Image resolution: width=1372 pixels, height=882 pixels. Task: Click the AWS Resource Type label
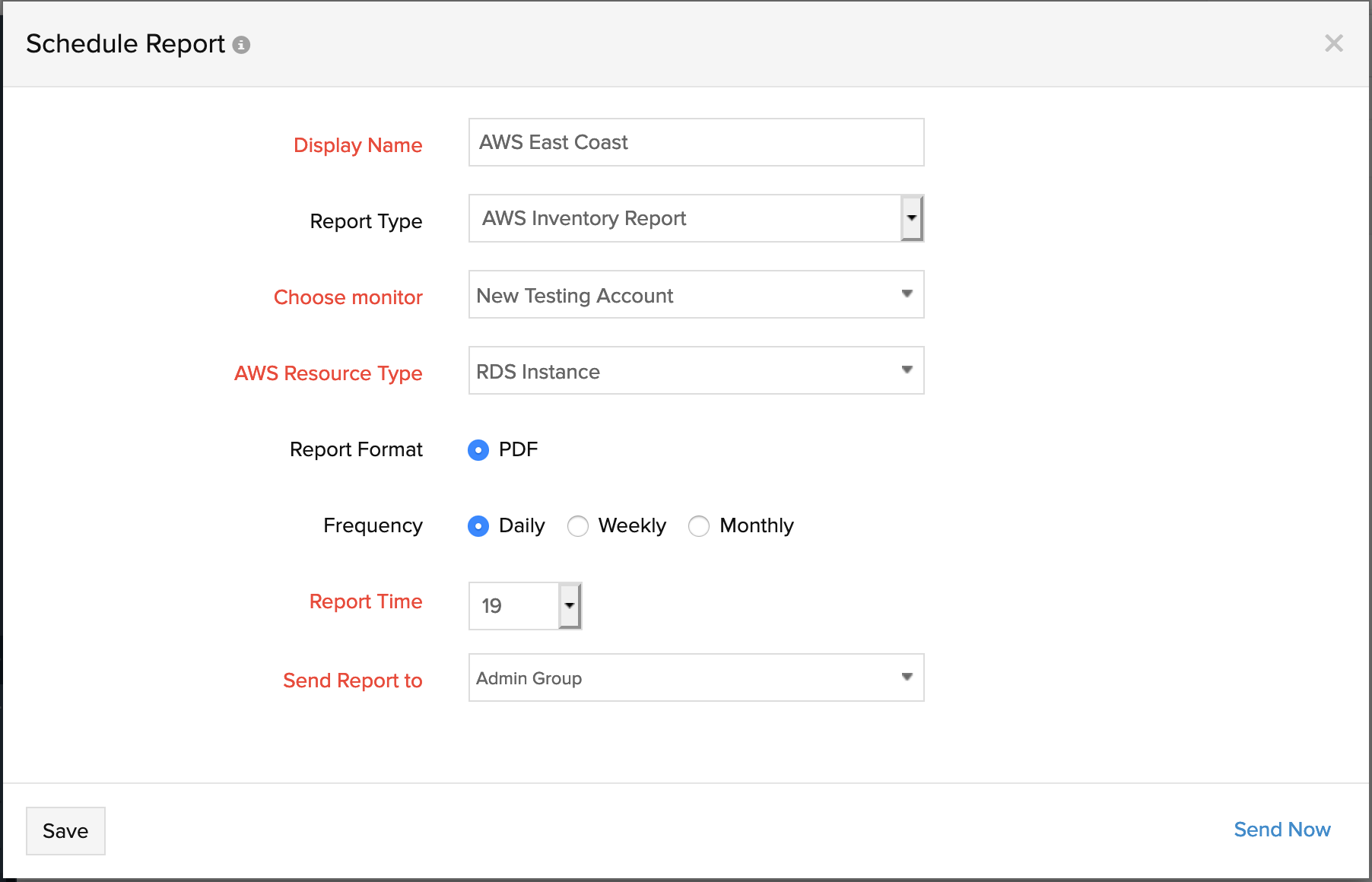tap(328, 373)
